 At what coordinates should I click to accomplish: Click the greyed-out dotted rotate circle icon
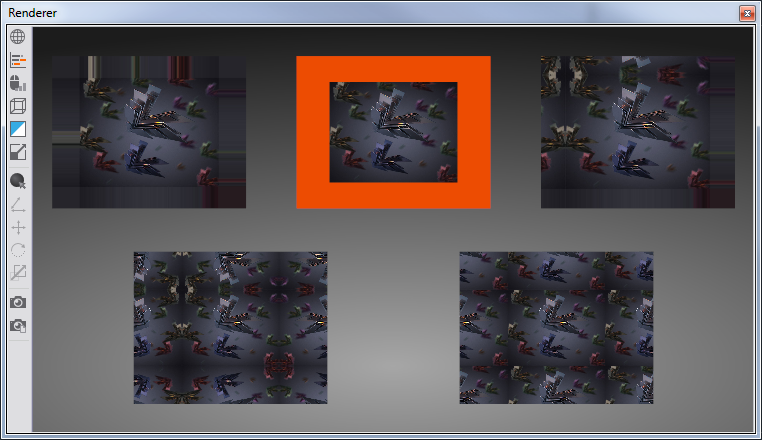[18, 250]
